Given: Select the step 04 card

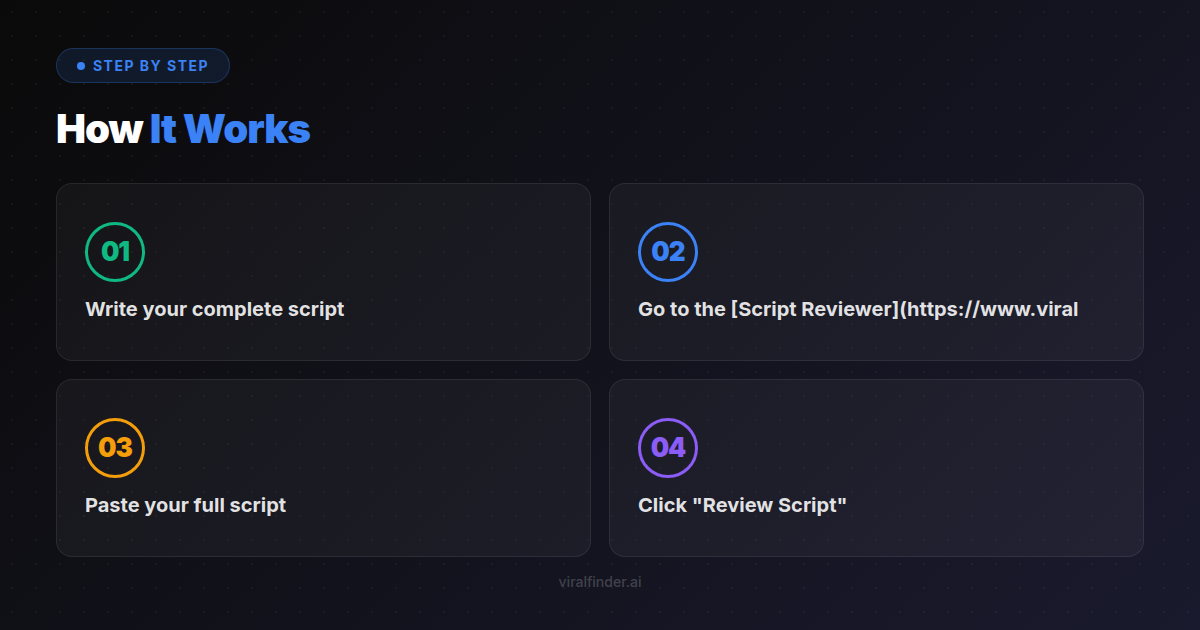Looking at the screenshot, I should 875,467.
